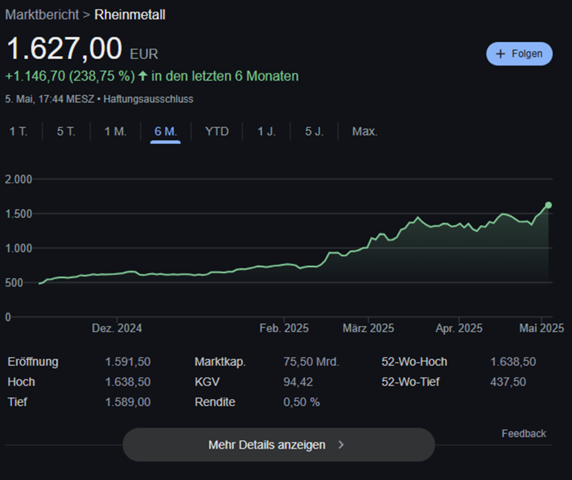Switch chart to Max. range
This screenshot has height=480, width=572.
click(364, 131)
